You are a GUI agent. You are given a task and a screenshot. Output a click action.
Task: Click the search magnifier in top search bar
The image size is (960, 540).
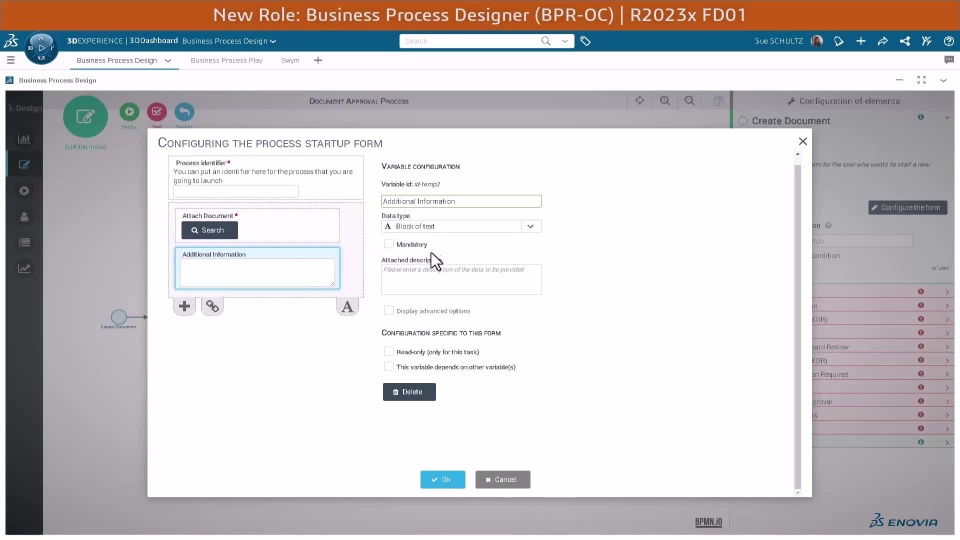[546, 41]
